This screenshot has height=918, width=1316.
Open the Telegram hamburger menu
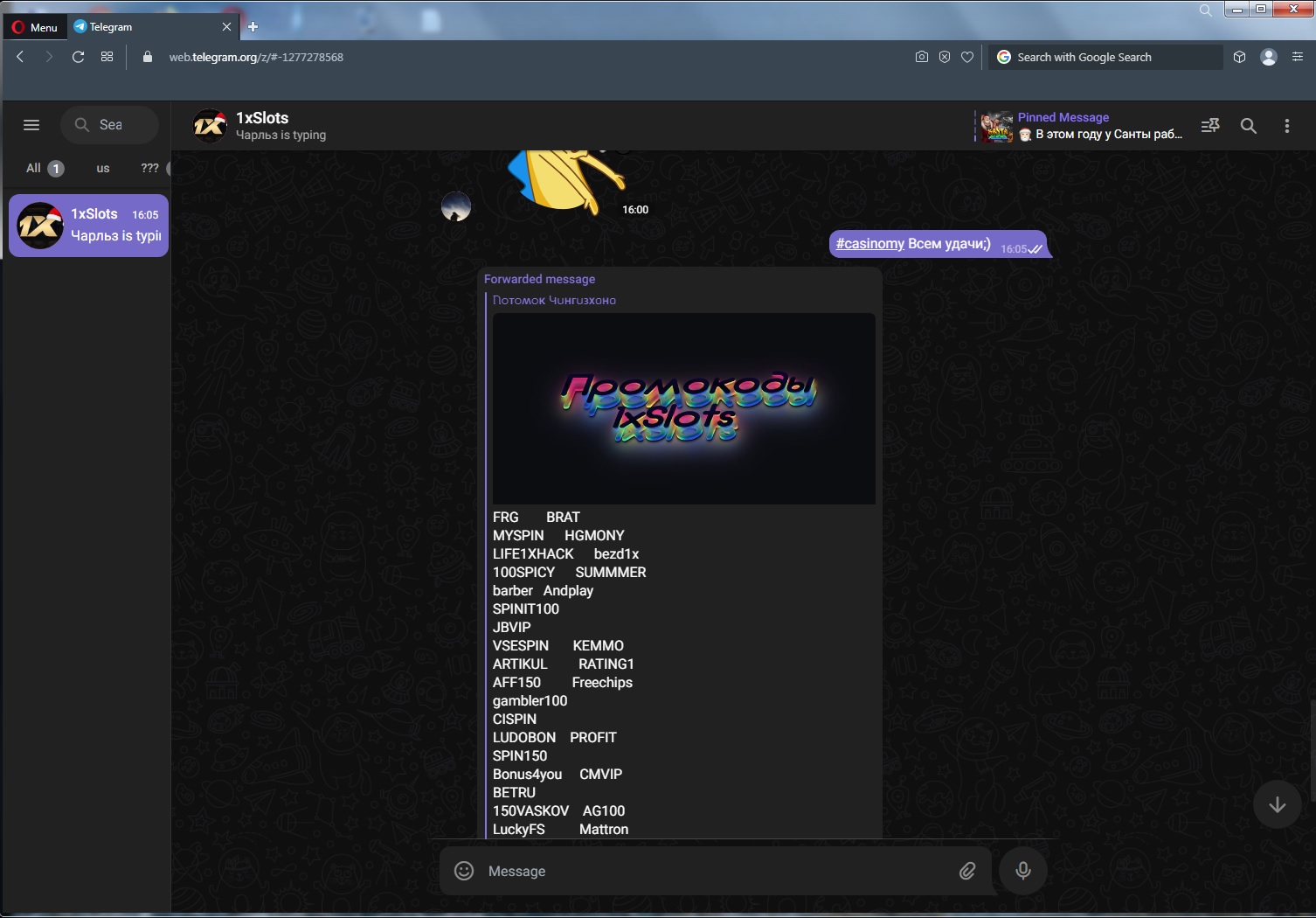31,125
